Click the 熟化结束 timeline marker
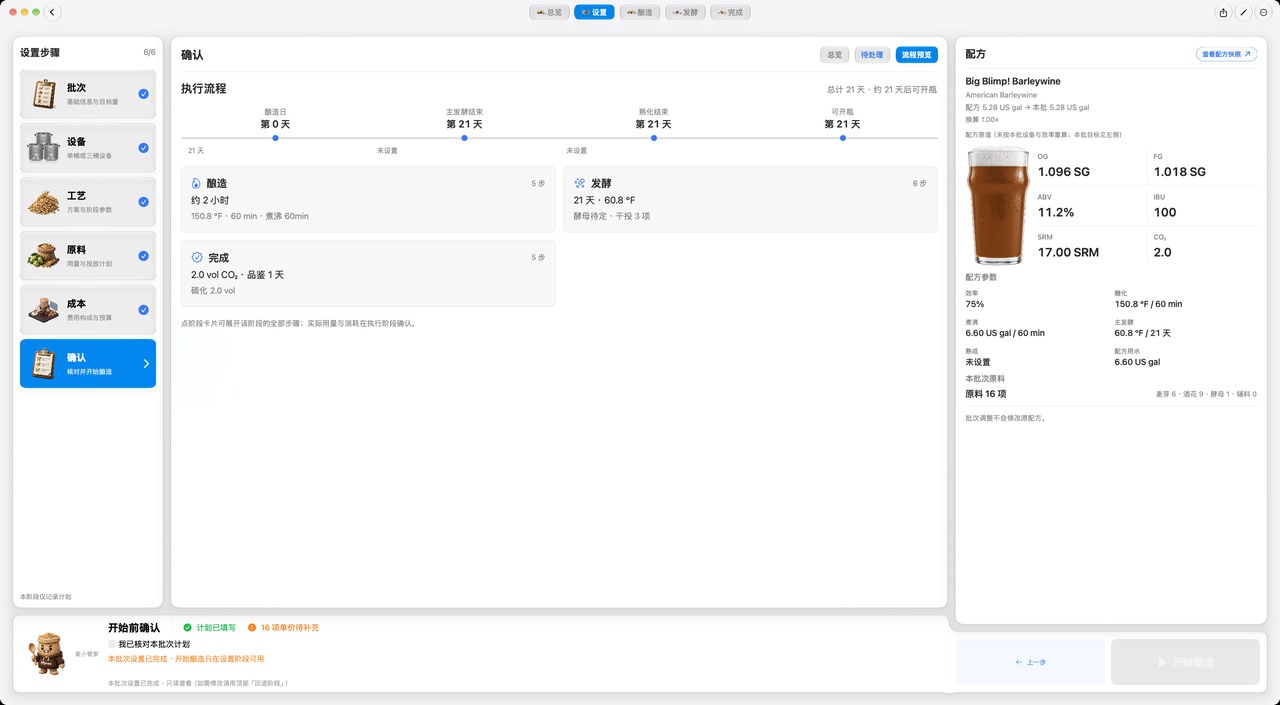1280x705 pixels. pyautogui.click(x=654, y=138)
